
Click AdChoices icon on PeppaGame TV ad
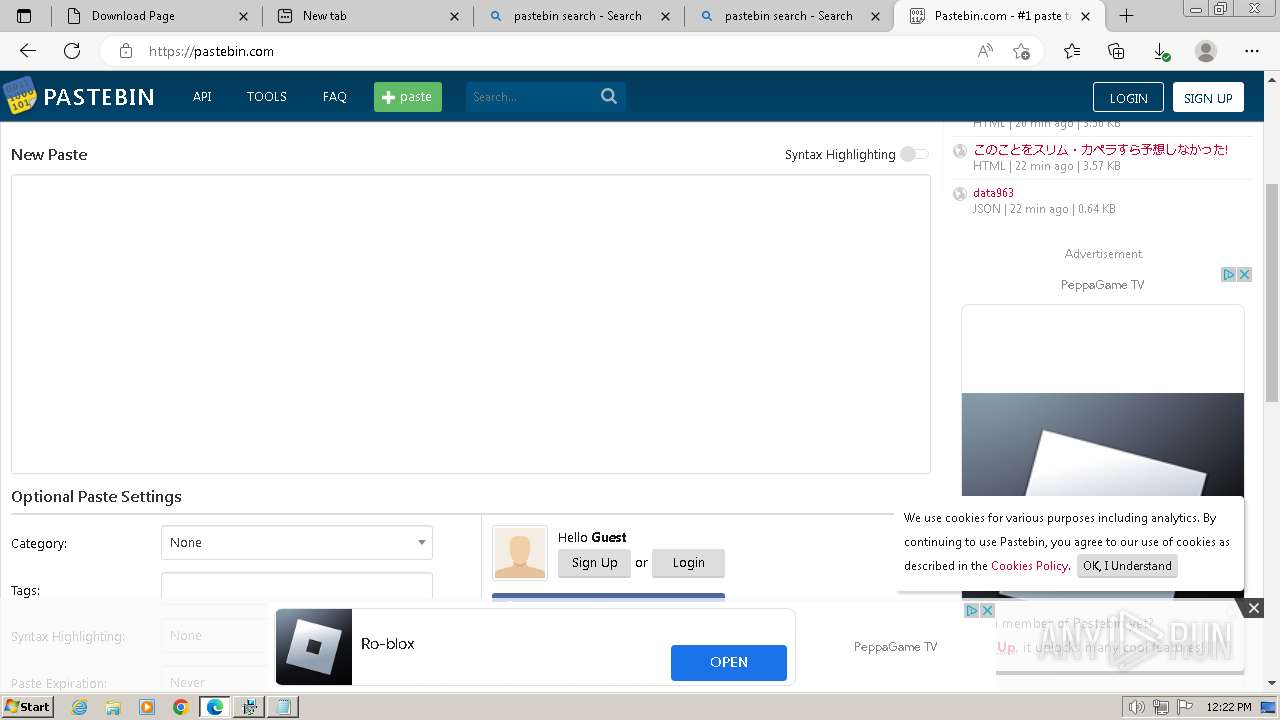tap(1229, 274)
